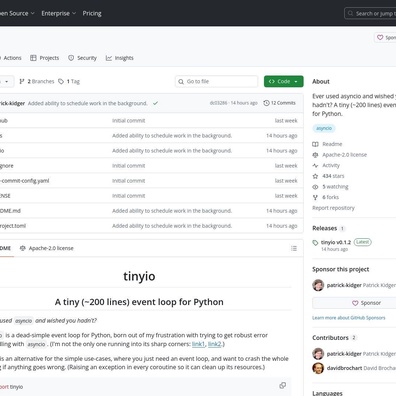The width and height of the screenshot is (396, 396).
Task: Click the heart icon in Sponsor button
Action: click(355, 303)
